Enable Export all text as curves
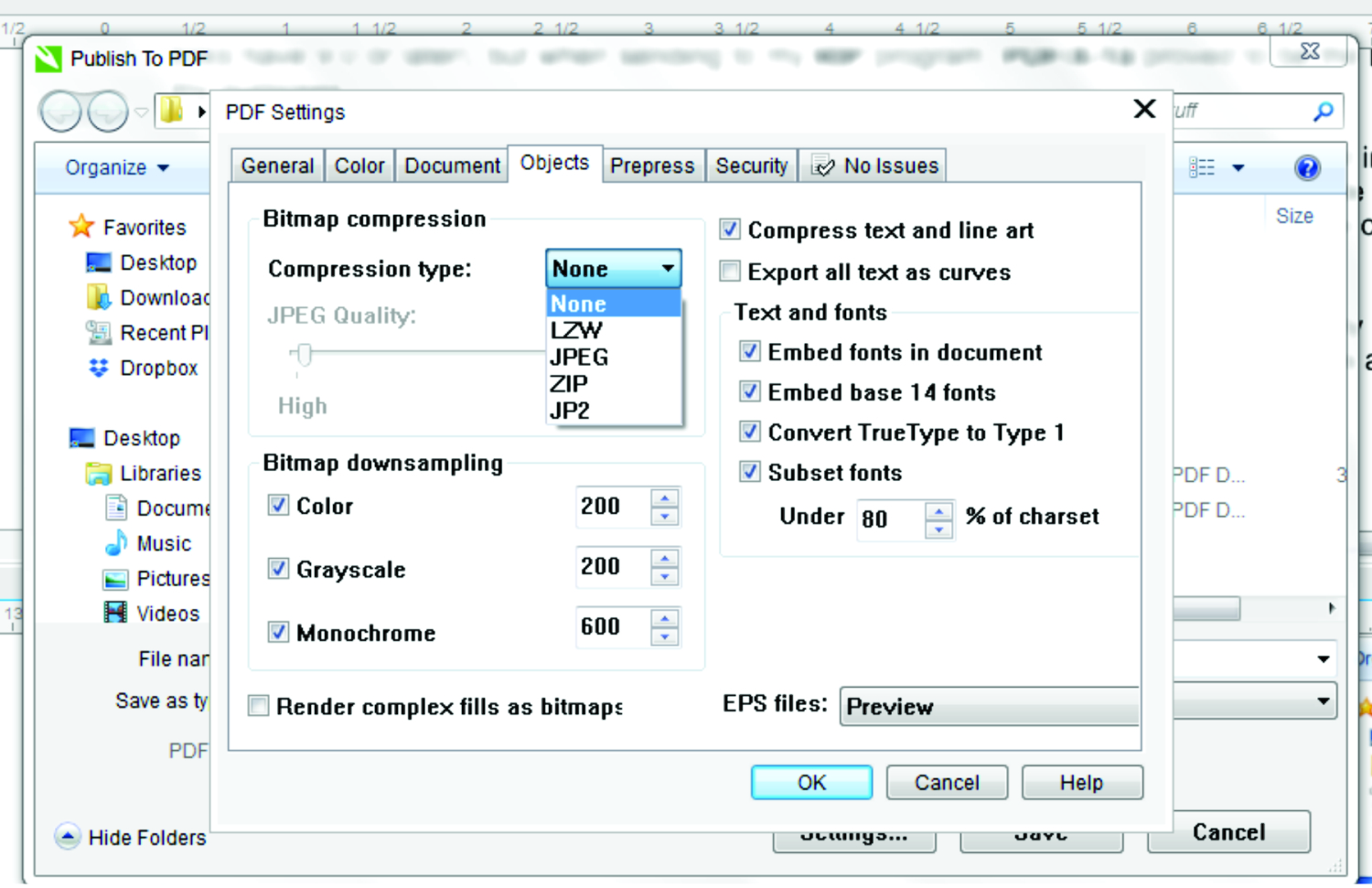This screenshot has height=888, width=1372. coord(729,272)
